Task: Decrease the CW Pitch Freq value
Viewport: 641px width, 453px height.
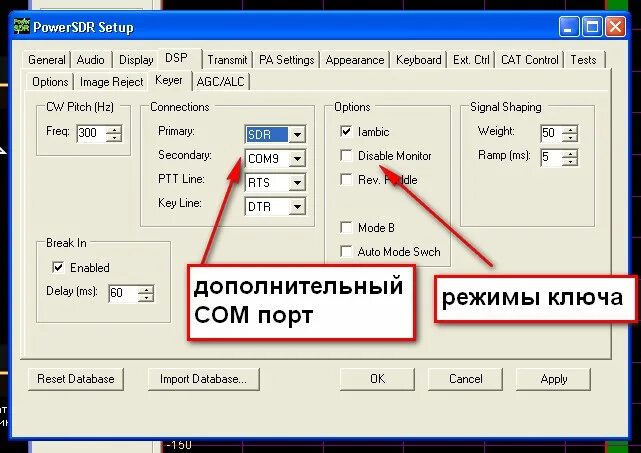Action: click(114, 137)
